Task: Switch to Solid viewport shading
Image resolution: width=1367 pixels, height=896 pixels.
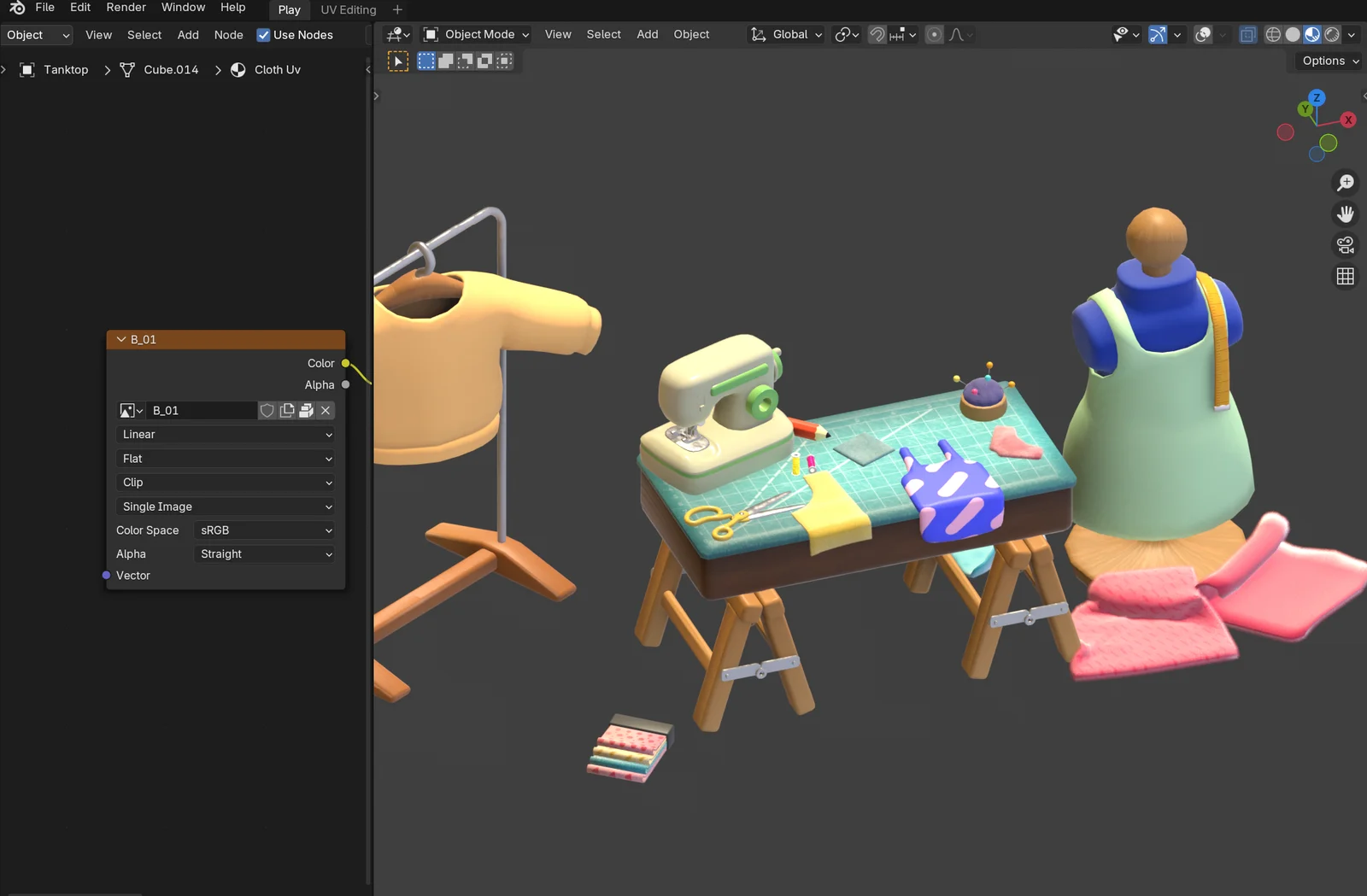Action: [1293, 34]
